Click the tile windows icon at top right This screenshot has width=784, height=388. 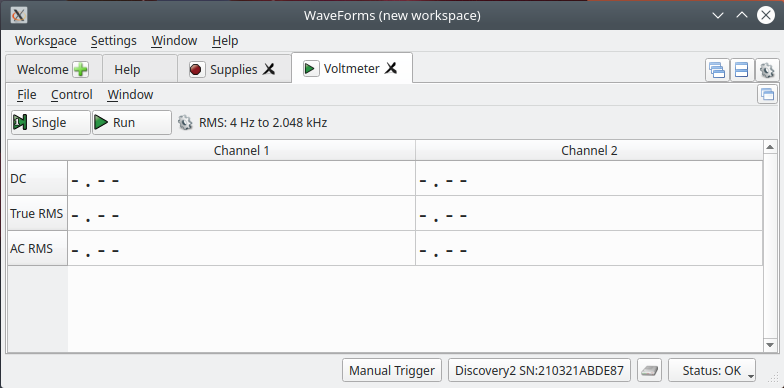click(x=742, y=70)
